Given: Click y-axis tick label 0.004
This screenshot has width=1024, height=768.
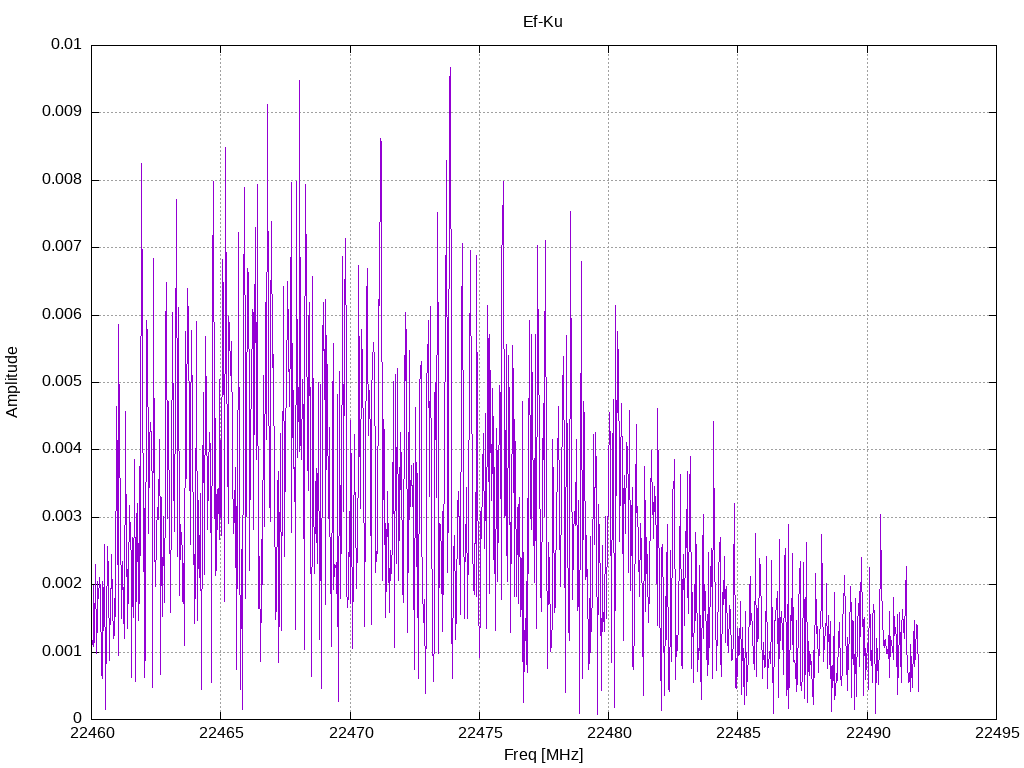Looking at the screenshot, I should 62,449.
